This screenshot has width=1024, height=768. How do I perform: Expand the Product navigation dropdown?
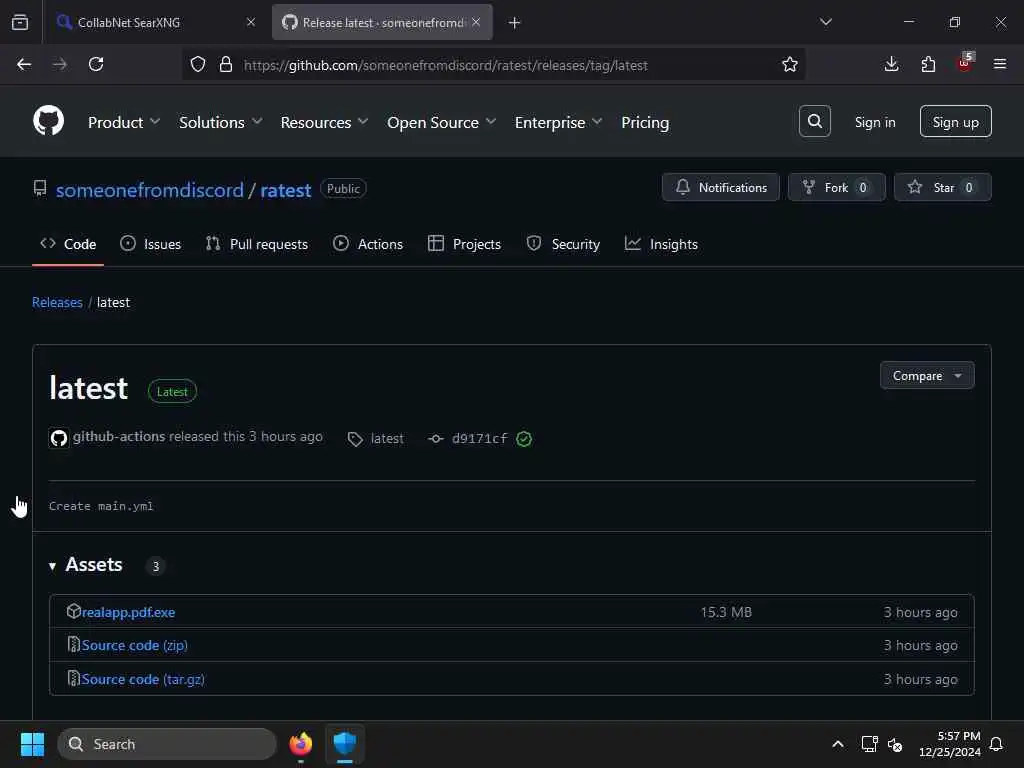pyautogui.click(x=124, y=122)
